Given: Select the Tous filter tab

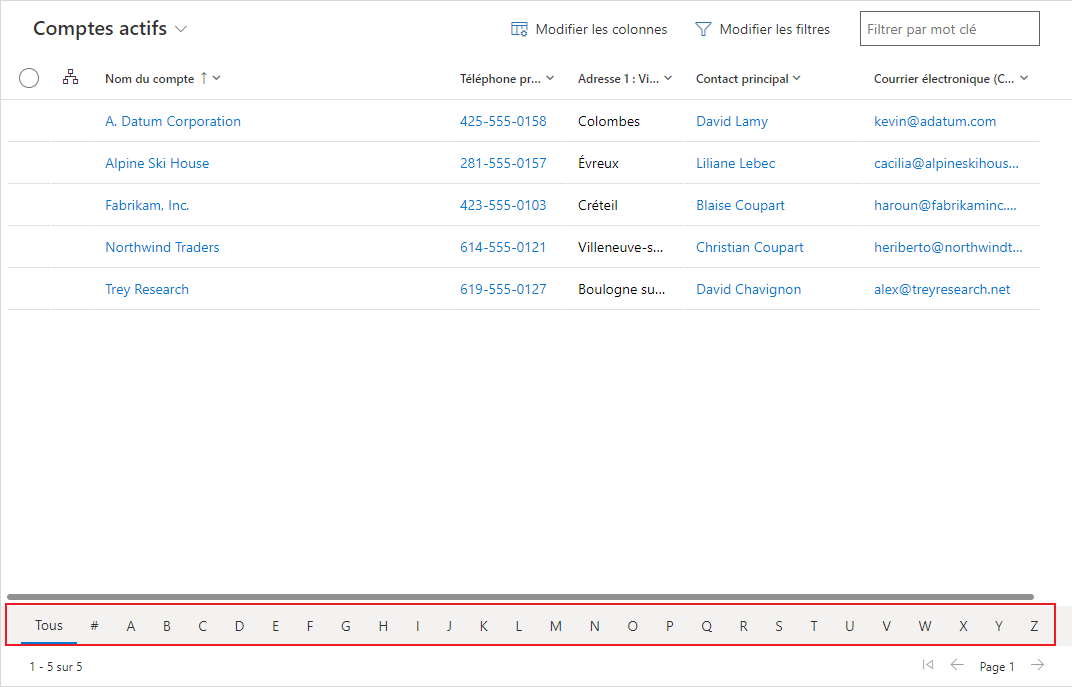Looking at the screenshot, I should point(49,625).
